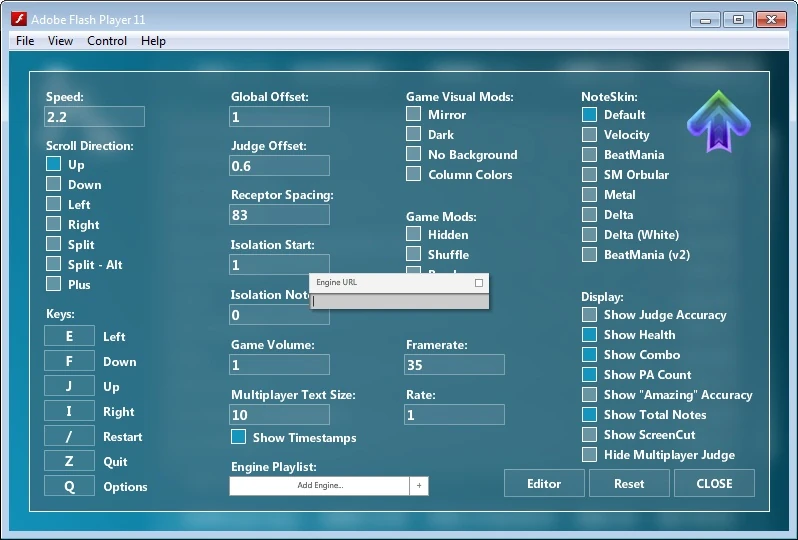
Task: Click the Reset button
Action: (x=629, y=483)
